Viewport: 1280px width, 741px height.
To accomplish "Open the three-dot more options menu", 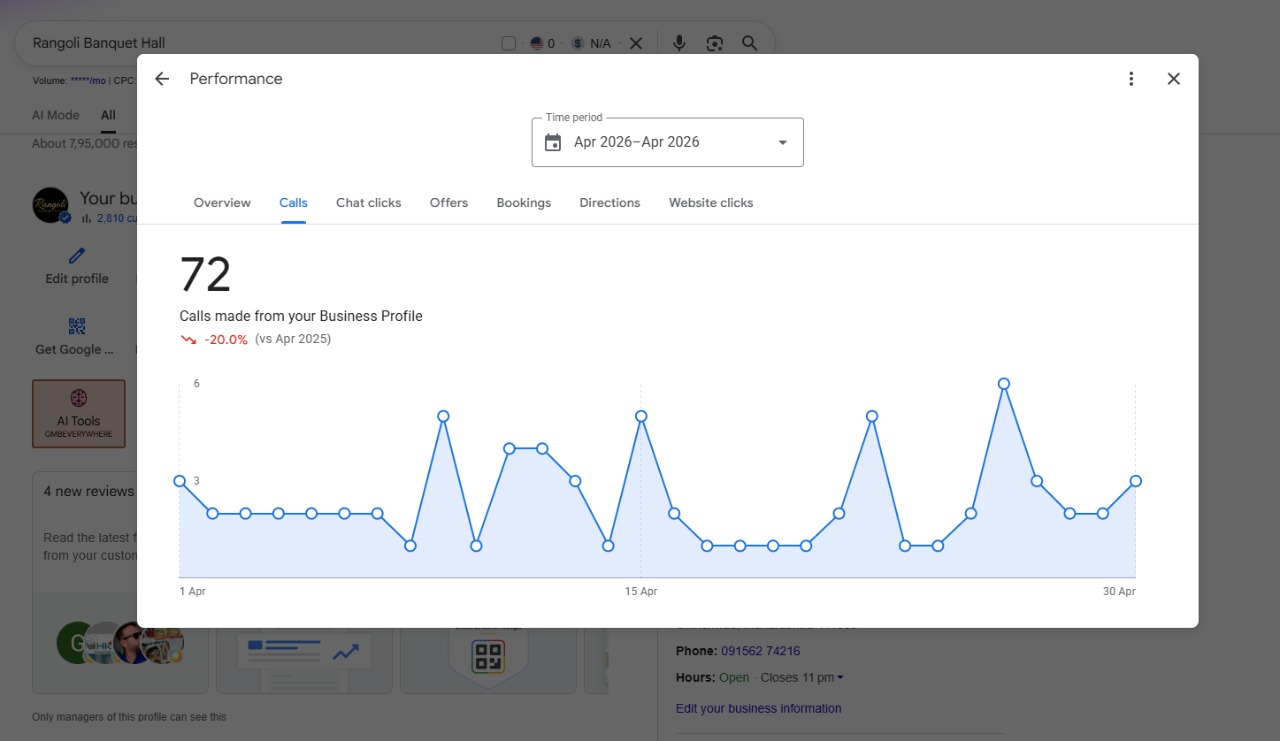I will point(1131,79).
